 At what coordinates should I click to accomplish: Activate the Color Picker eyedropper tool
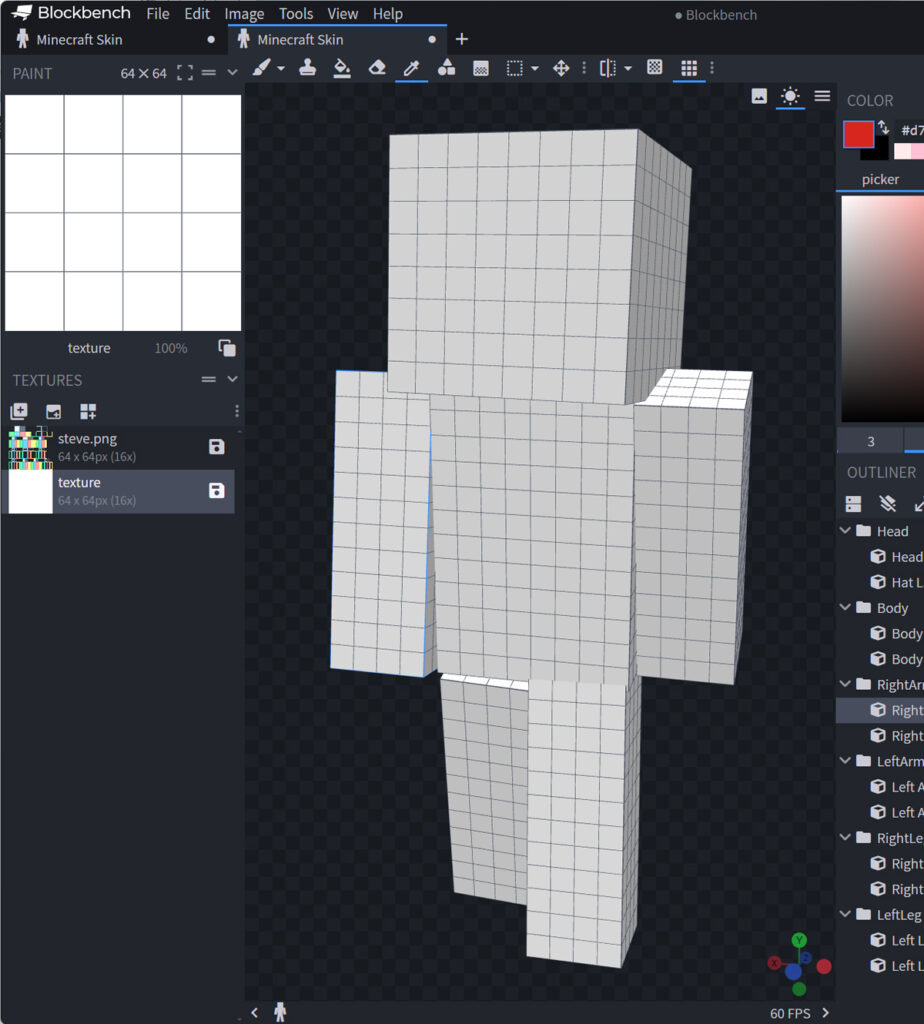click(411, 68)
